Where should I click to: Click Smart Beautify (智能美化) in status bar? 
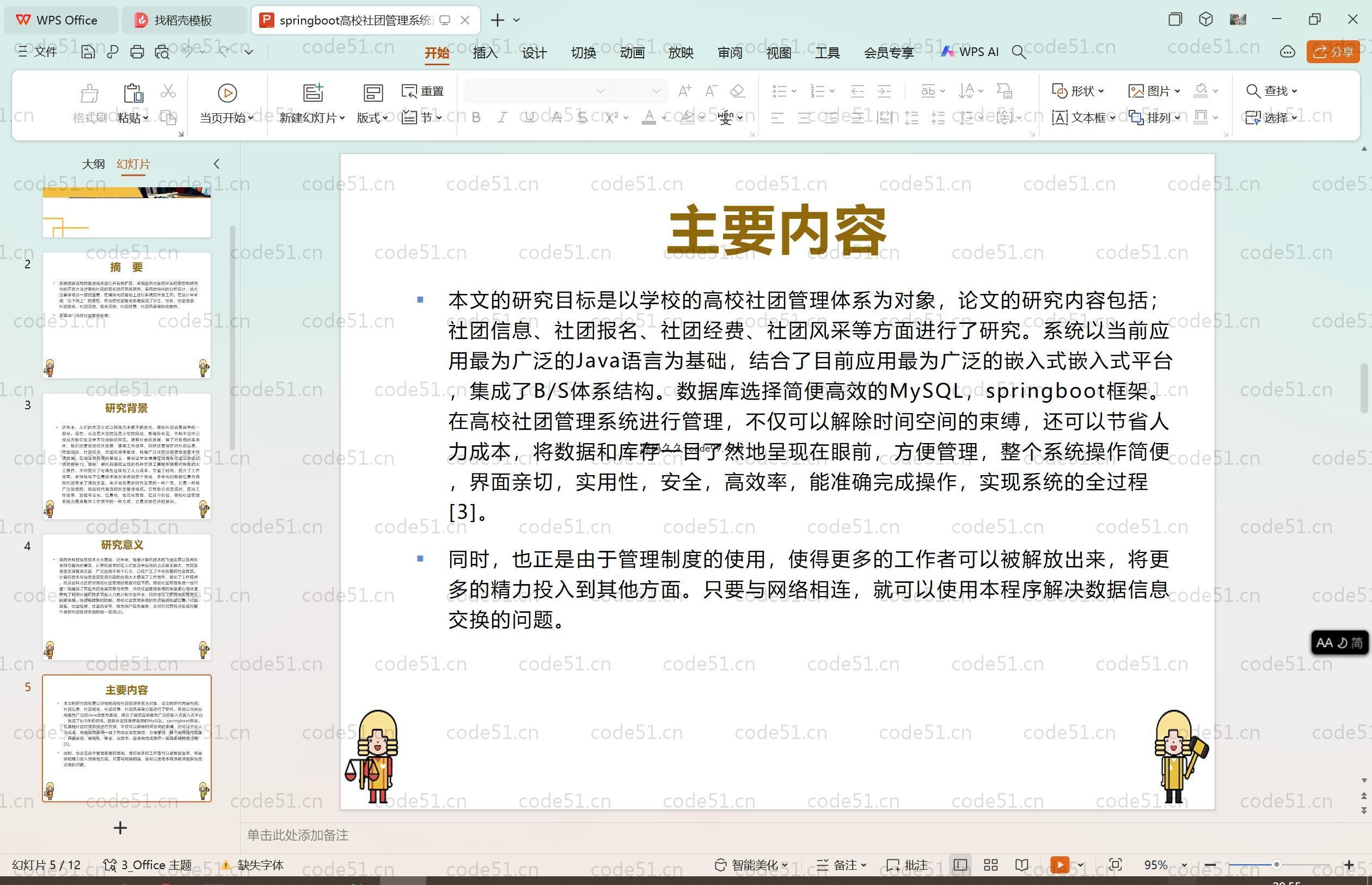[751, 865]
